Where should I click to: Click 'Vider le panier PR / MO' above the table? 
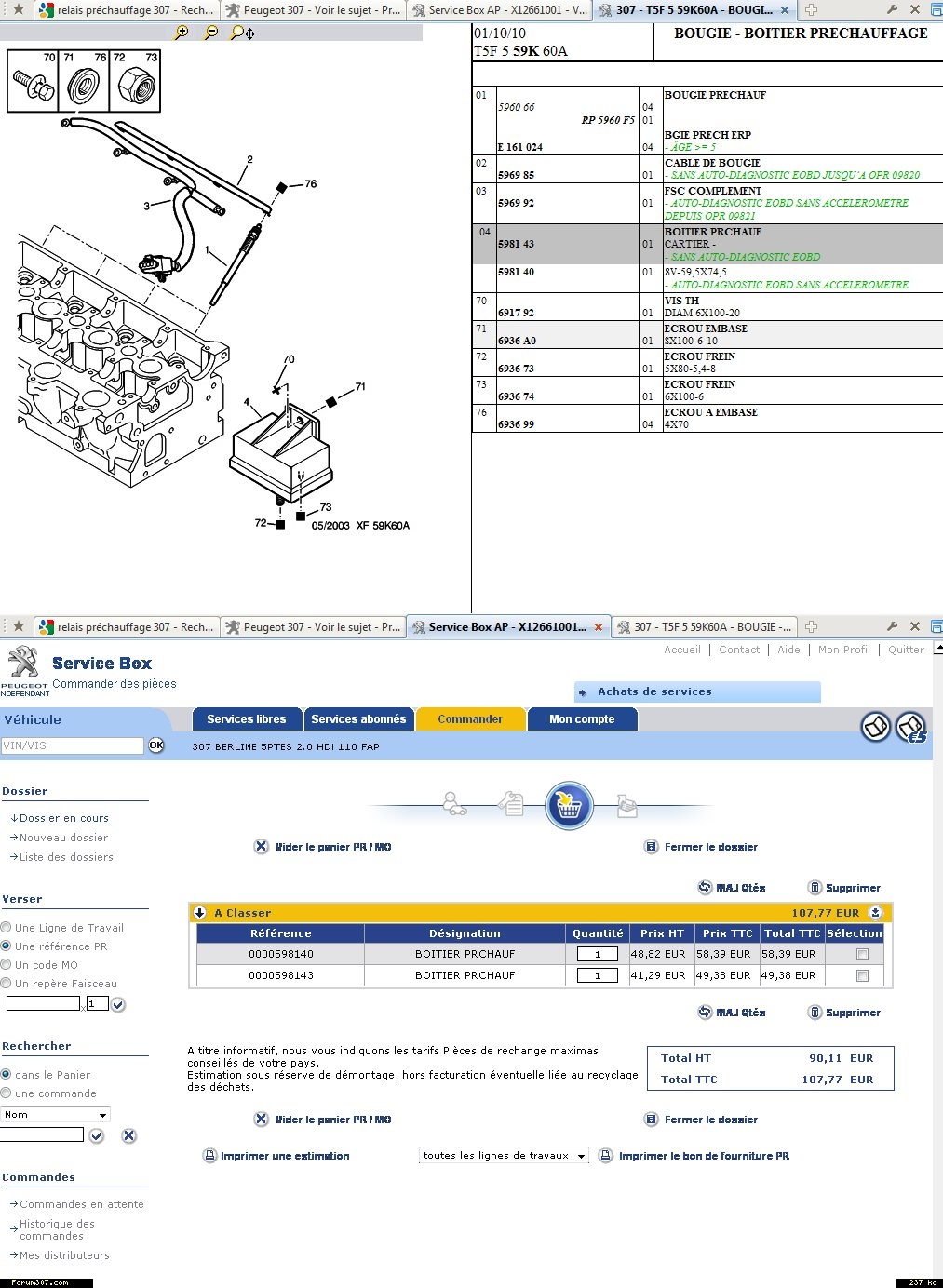[323, 847]
